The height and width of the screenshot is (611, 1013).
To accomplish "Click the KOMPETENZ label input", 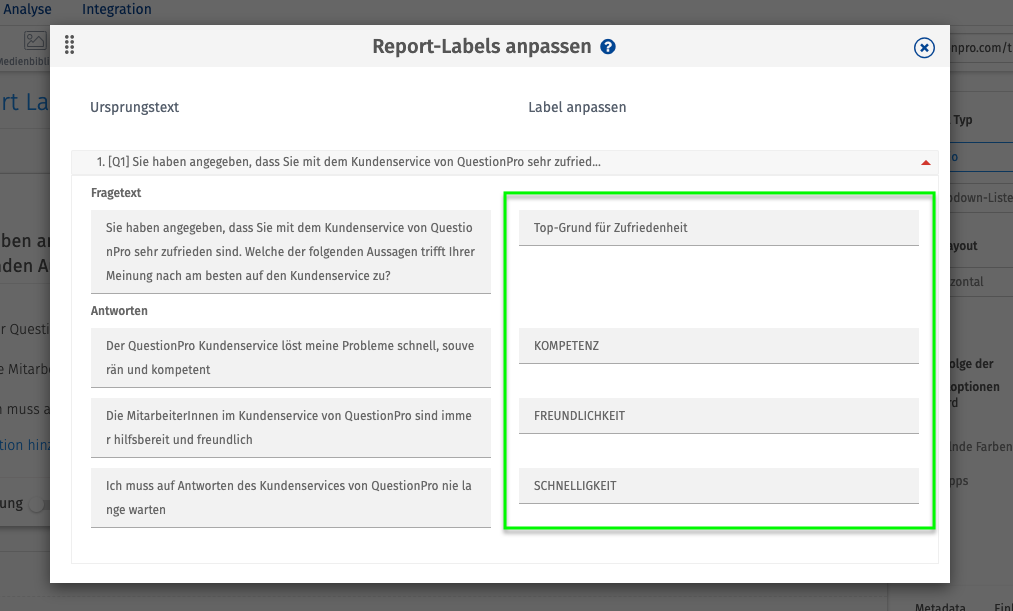I will click(718, 346).
